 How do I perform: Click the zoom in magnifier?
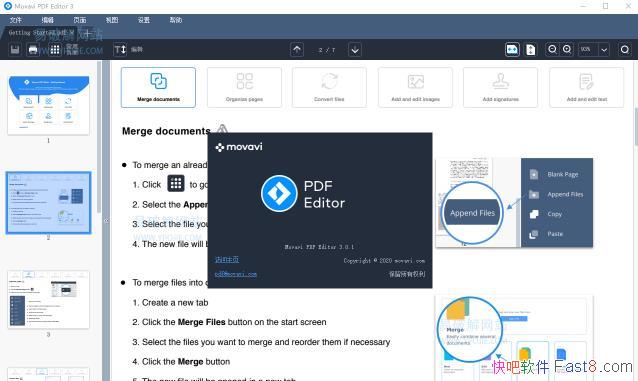tap(567, 49)
